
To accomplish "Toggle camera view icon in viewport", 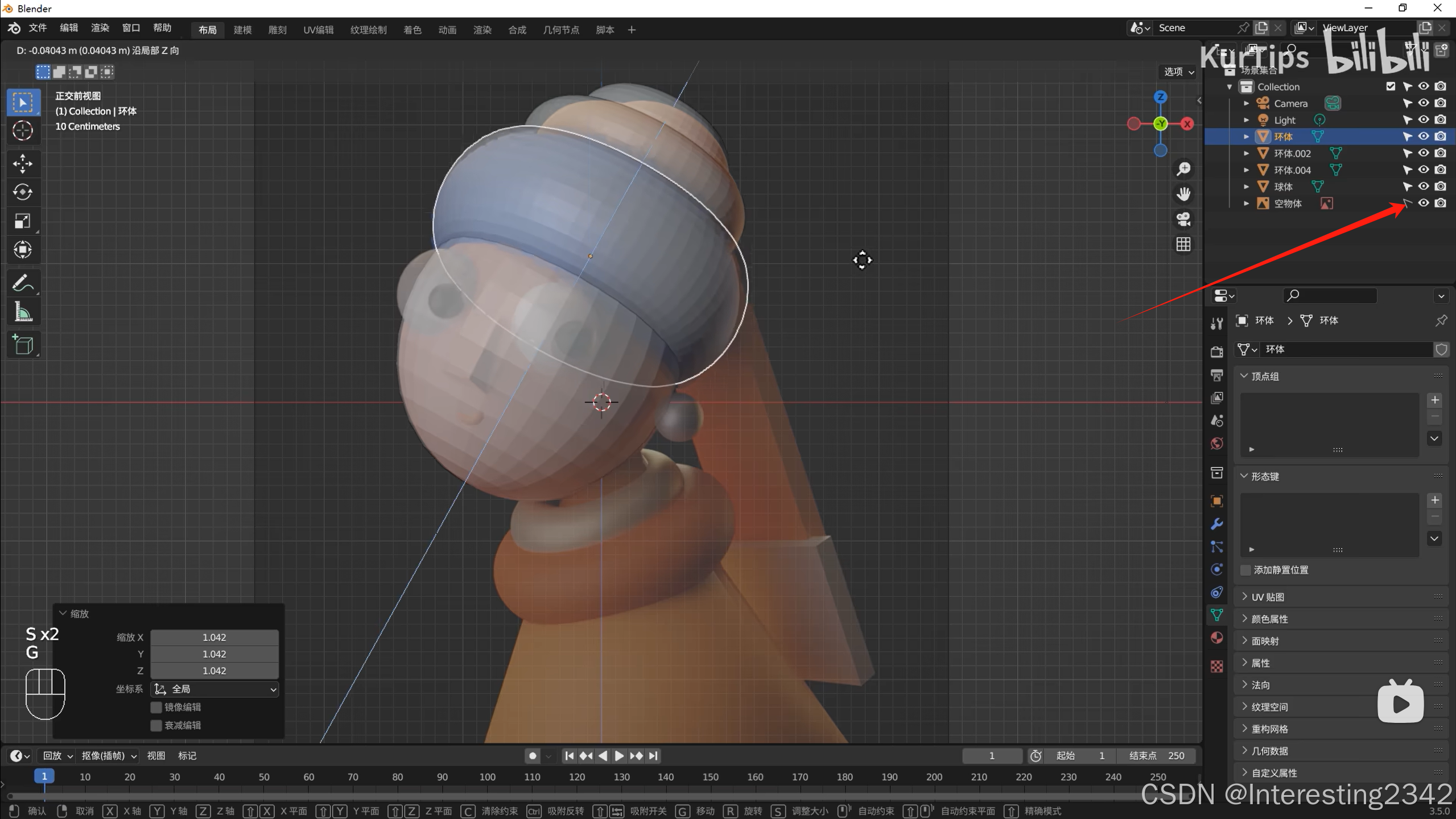I will click(x=1183, y=219).
